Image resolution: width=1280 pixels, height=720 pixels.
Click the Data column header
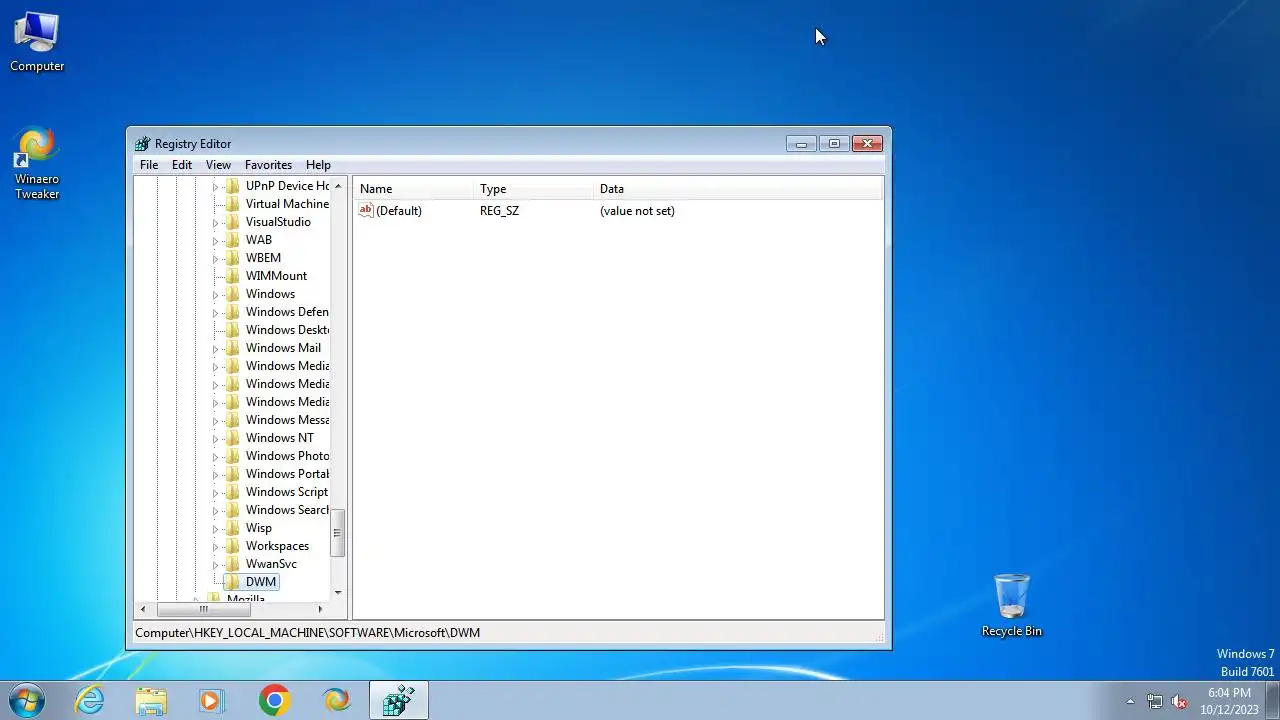point(738,189)
